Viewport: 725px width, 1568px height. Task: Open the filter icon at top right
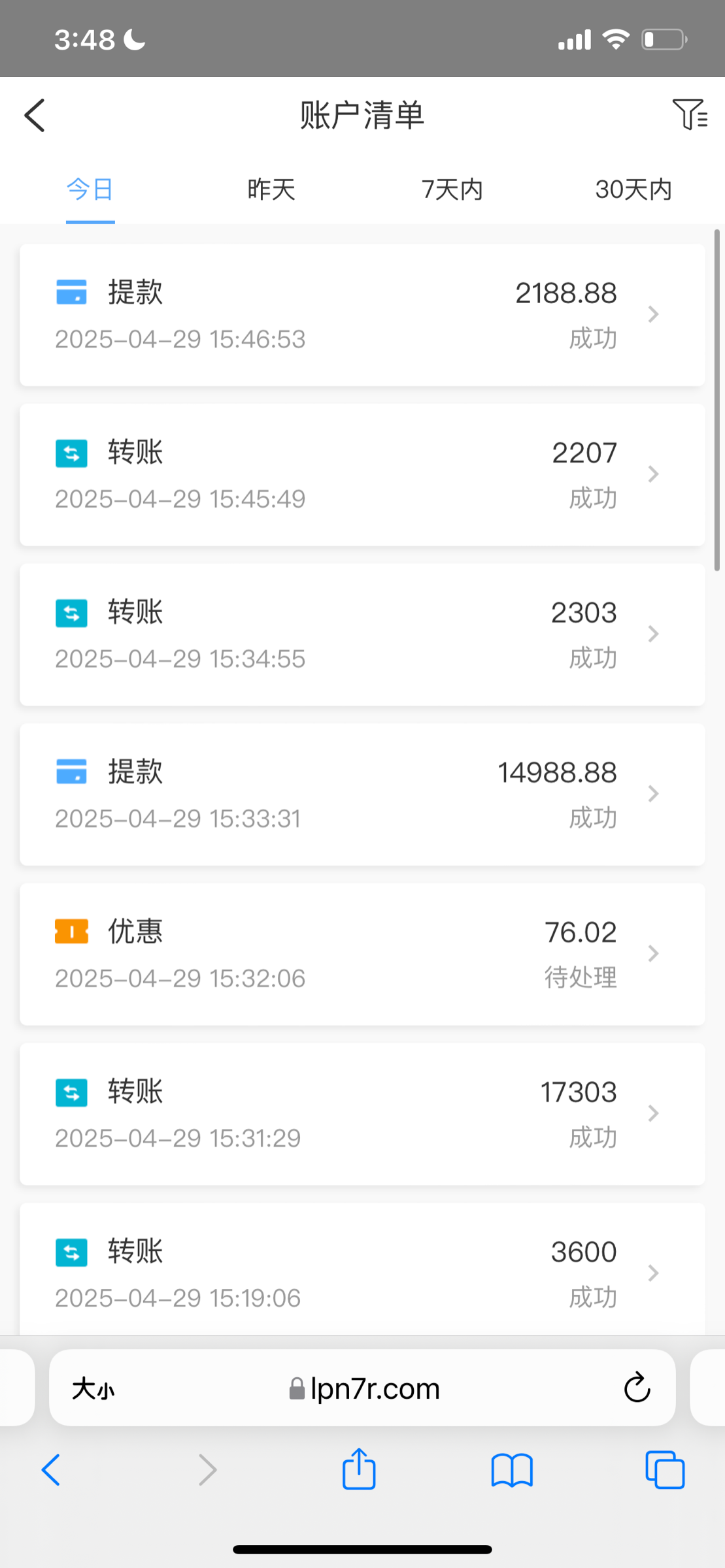pyautogui.click(x=689, y=114)
